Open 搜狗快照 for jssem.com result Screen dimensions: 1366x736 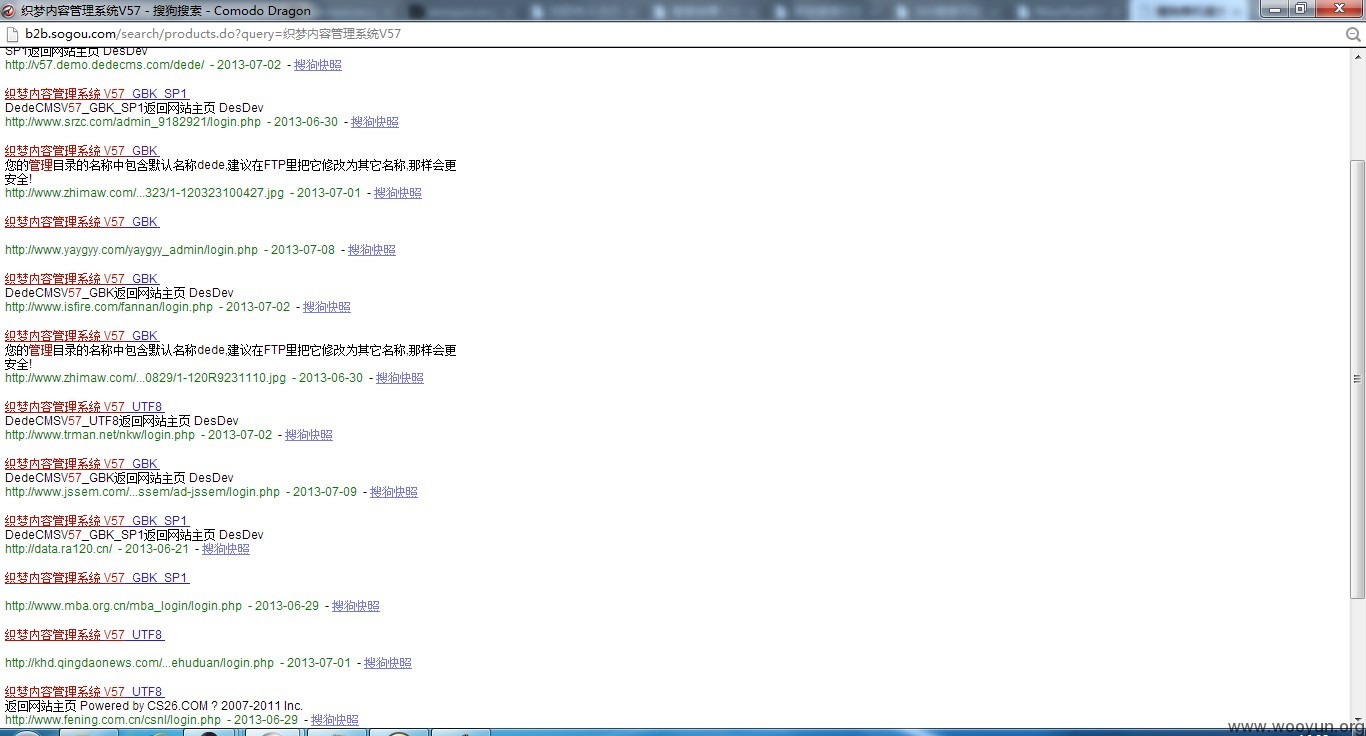click(394, 492)
